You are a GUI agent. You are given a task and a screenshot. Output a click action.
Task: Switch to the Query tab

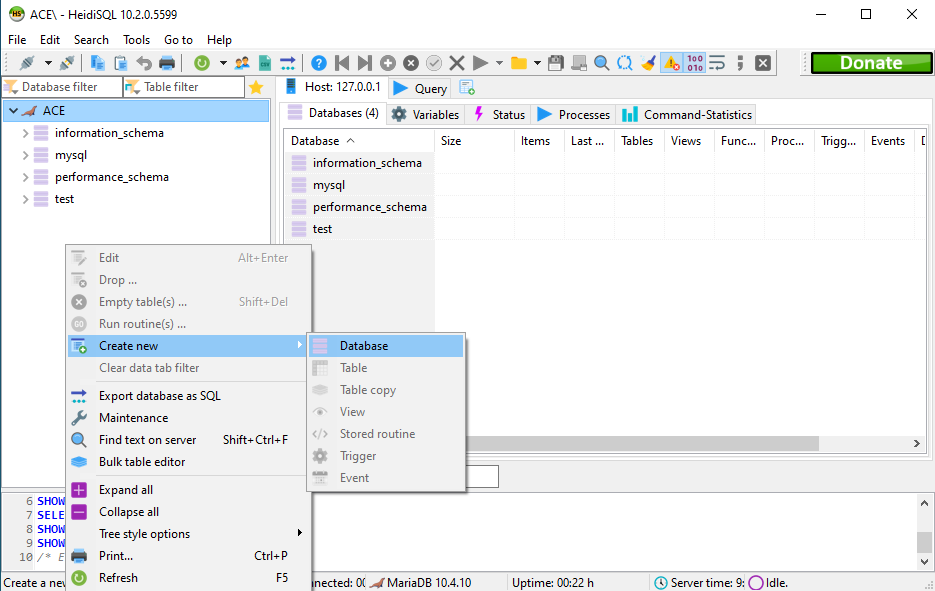(420, 88)
